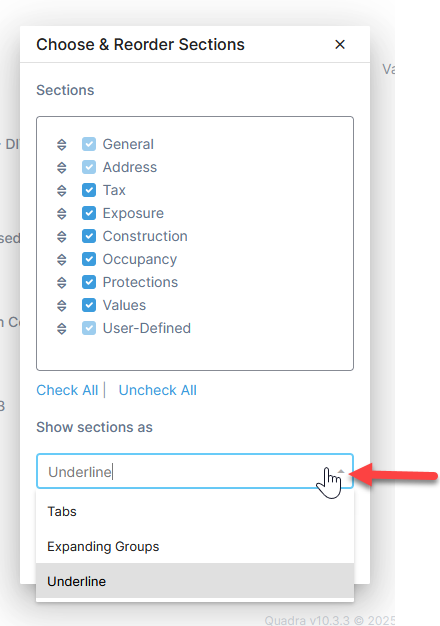Click the Check All link
Viewport: 440px width, 626px height.
coord(67,390)
